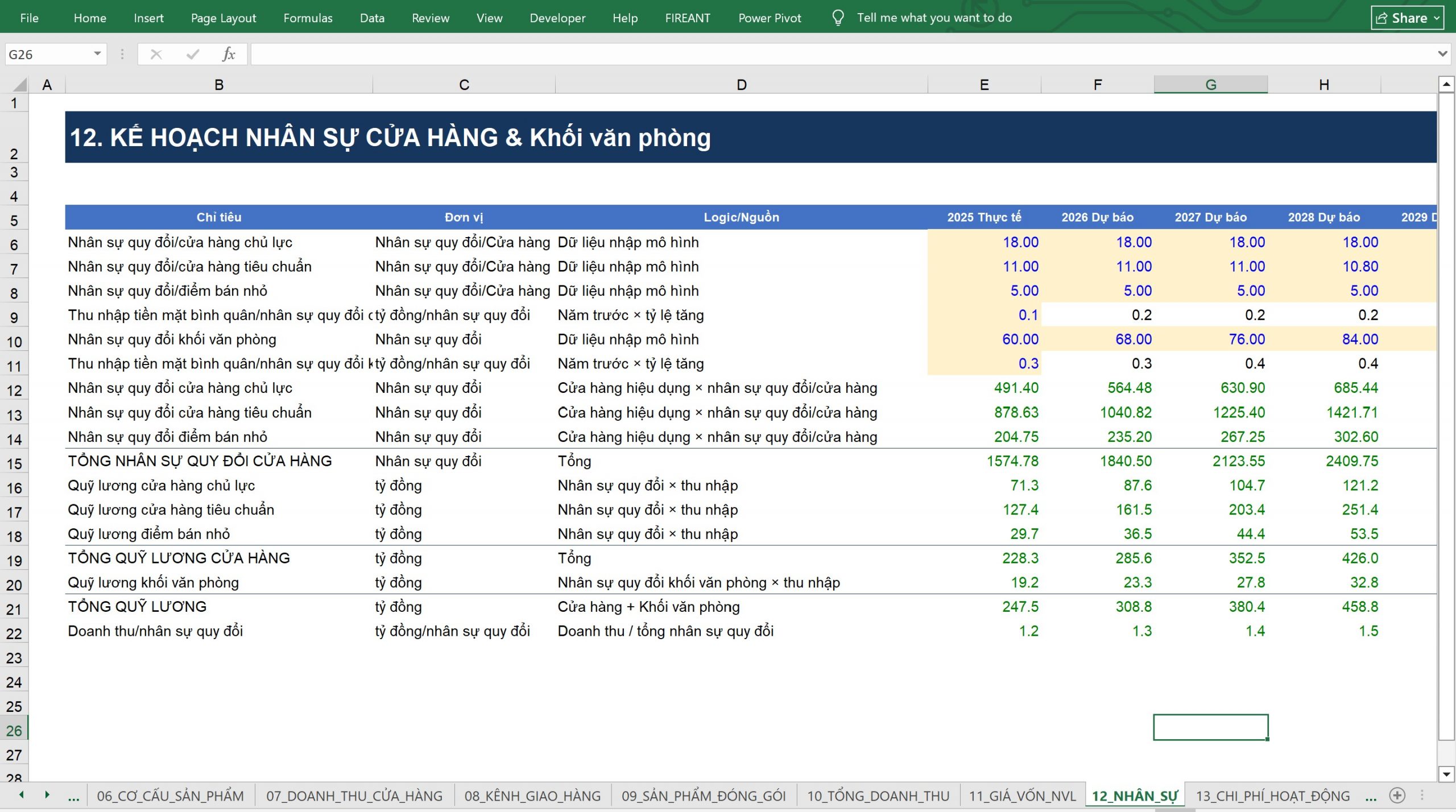Select the Page Layout tab
Image resolution: width=1456 pixels, height=812 pixels.
(x=224, y=18)
